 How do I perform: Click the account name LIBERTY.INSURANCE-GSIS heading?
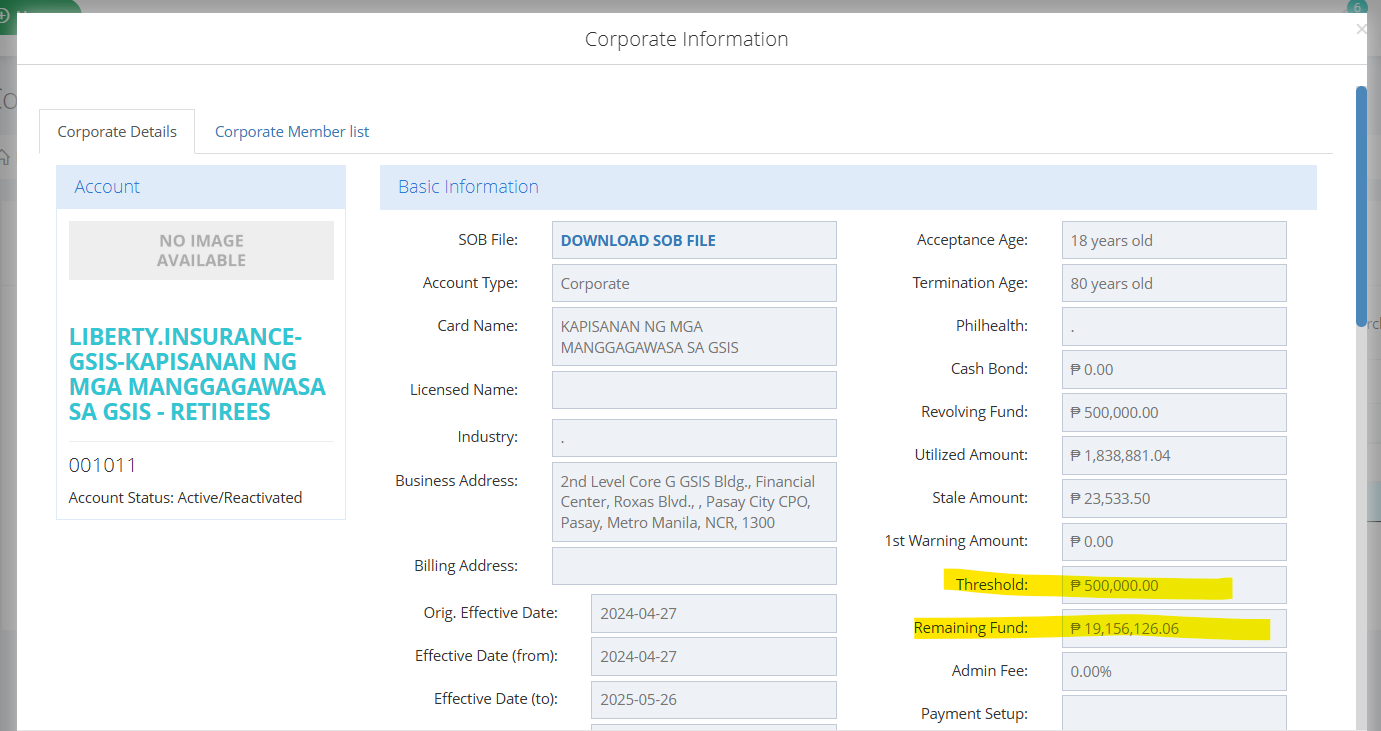pos(198,374)
